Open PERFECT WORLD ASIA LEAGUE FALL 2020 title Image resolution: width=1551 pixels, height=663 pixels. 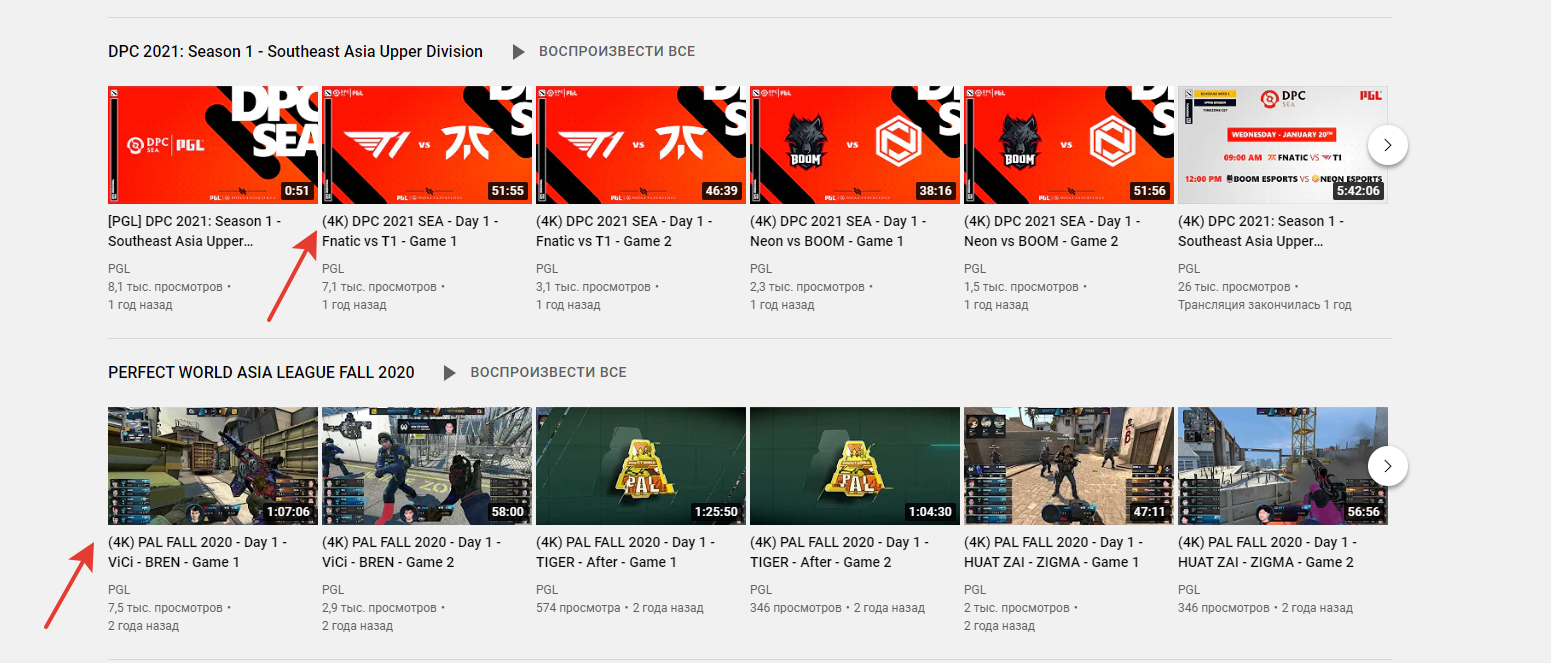tap(261, 372)
